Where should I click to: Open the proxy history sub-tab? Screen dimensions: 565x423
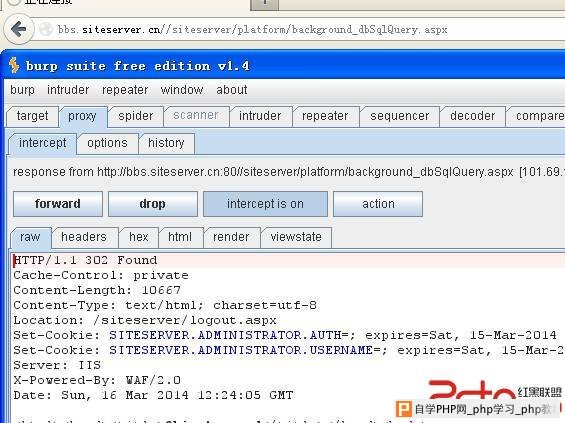(166, 143)
